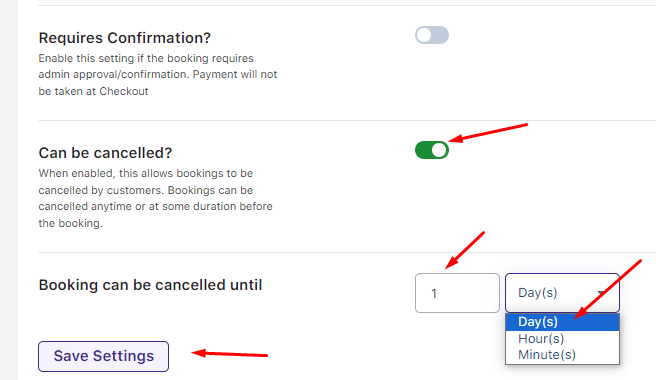Enable the Requires Confirmation toggle
656x380 pixels.
(432, 35)
